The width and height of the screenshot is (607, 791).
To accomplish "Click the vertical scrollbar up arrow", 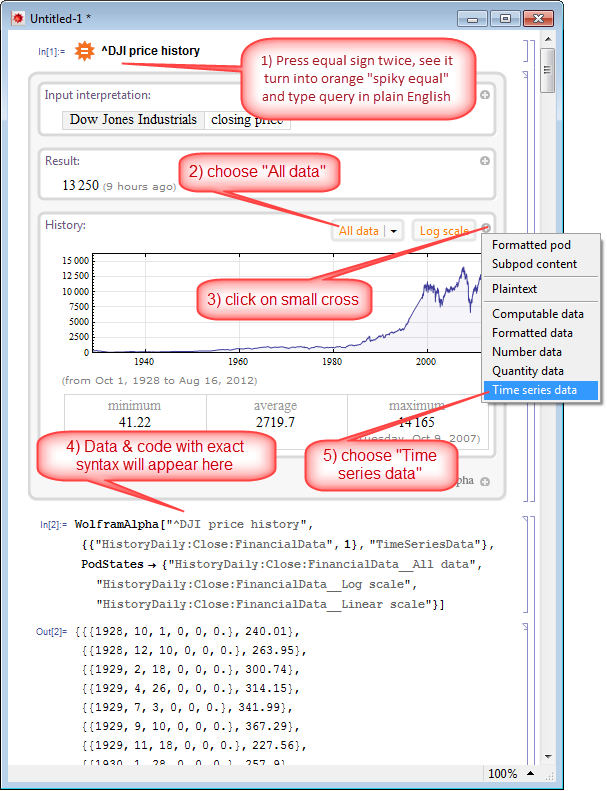I will pos(548,39).
